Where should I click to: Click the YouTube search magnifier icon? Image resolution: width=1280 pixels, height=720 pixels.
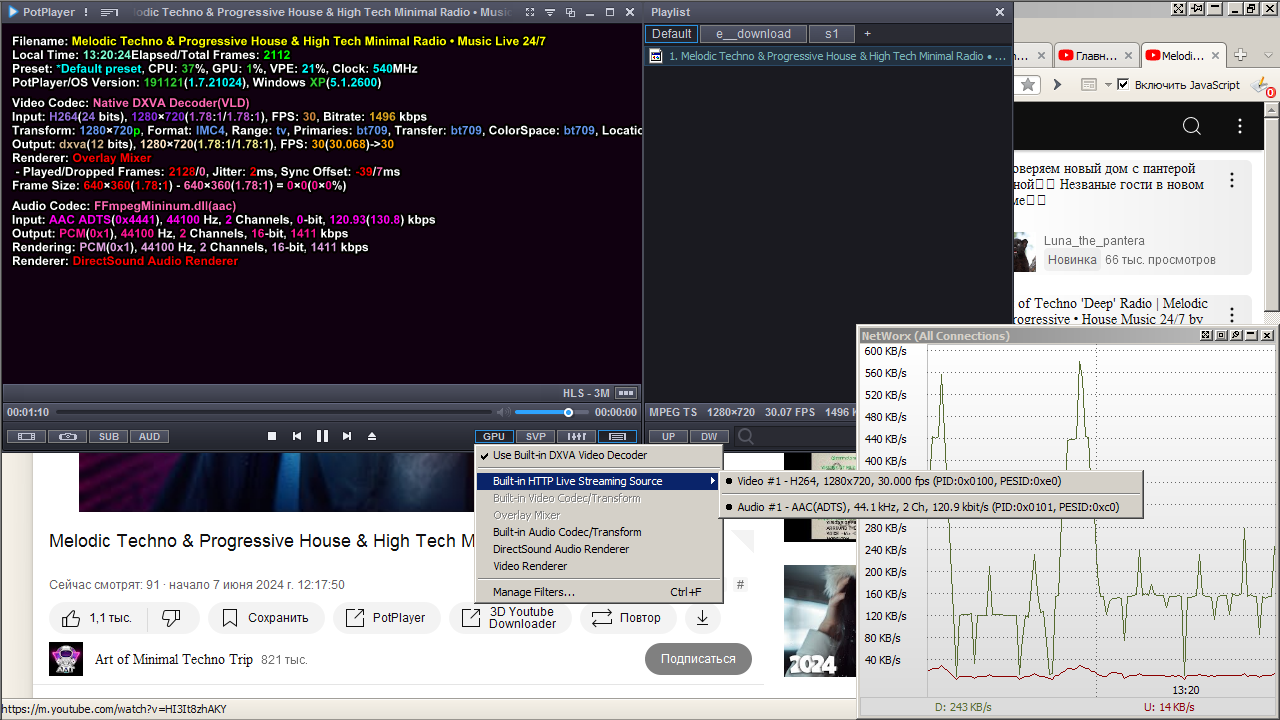[1192, 126]
